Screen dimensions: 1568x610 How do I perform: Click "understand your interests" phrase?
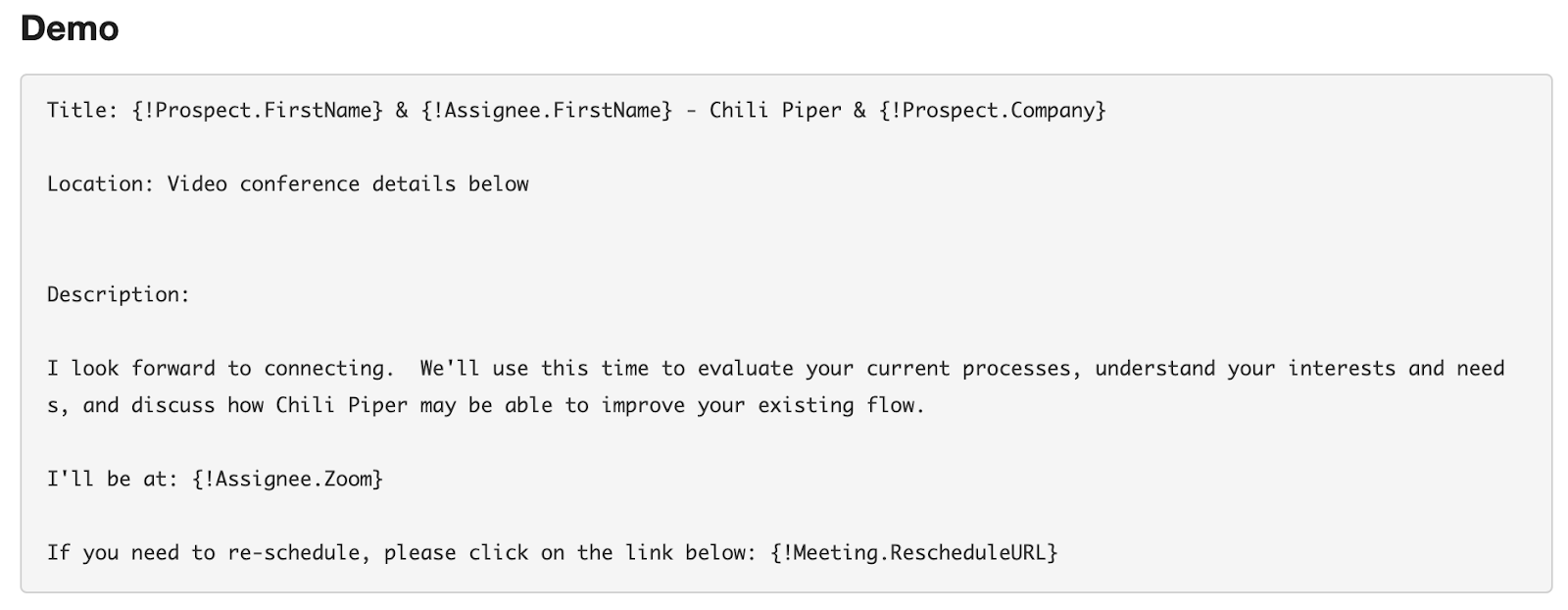(x=1245, y=368)
